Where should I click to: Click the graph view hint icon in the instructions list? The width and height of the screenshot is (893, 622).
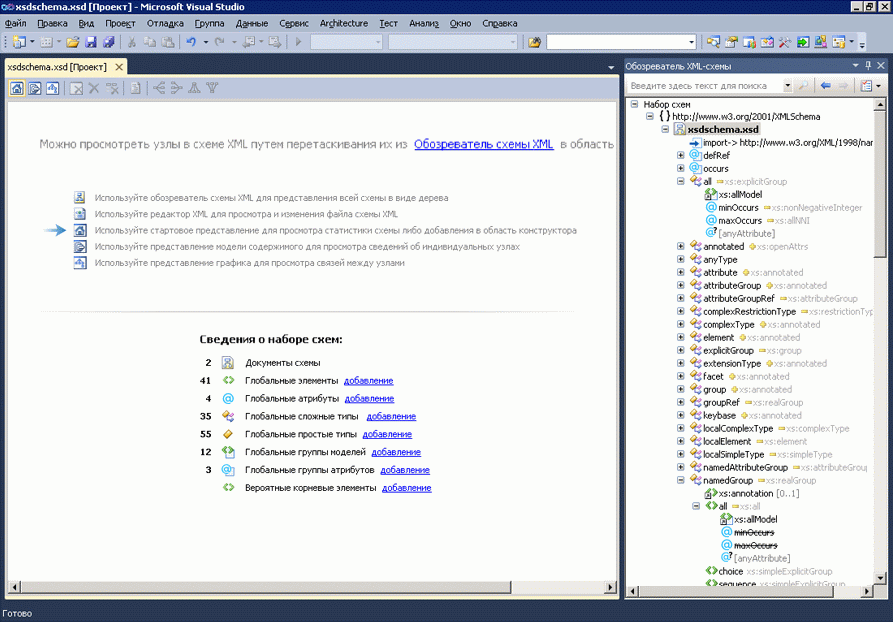(80, 263)
